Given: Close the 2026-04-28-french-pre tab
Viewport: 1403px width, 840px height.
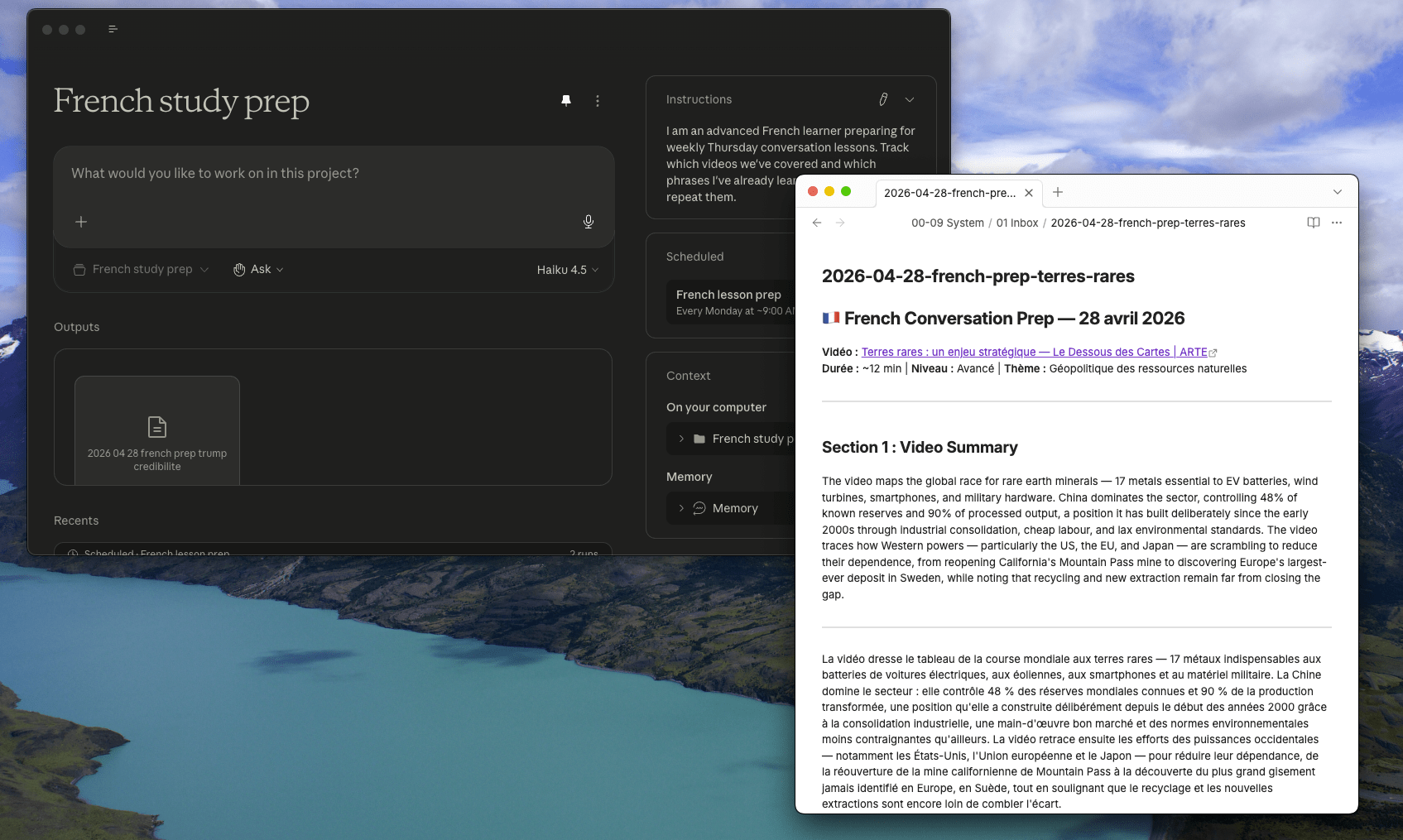Looking at the screenshot, I should [1029, 193].
